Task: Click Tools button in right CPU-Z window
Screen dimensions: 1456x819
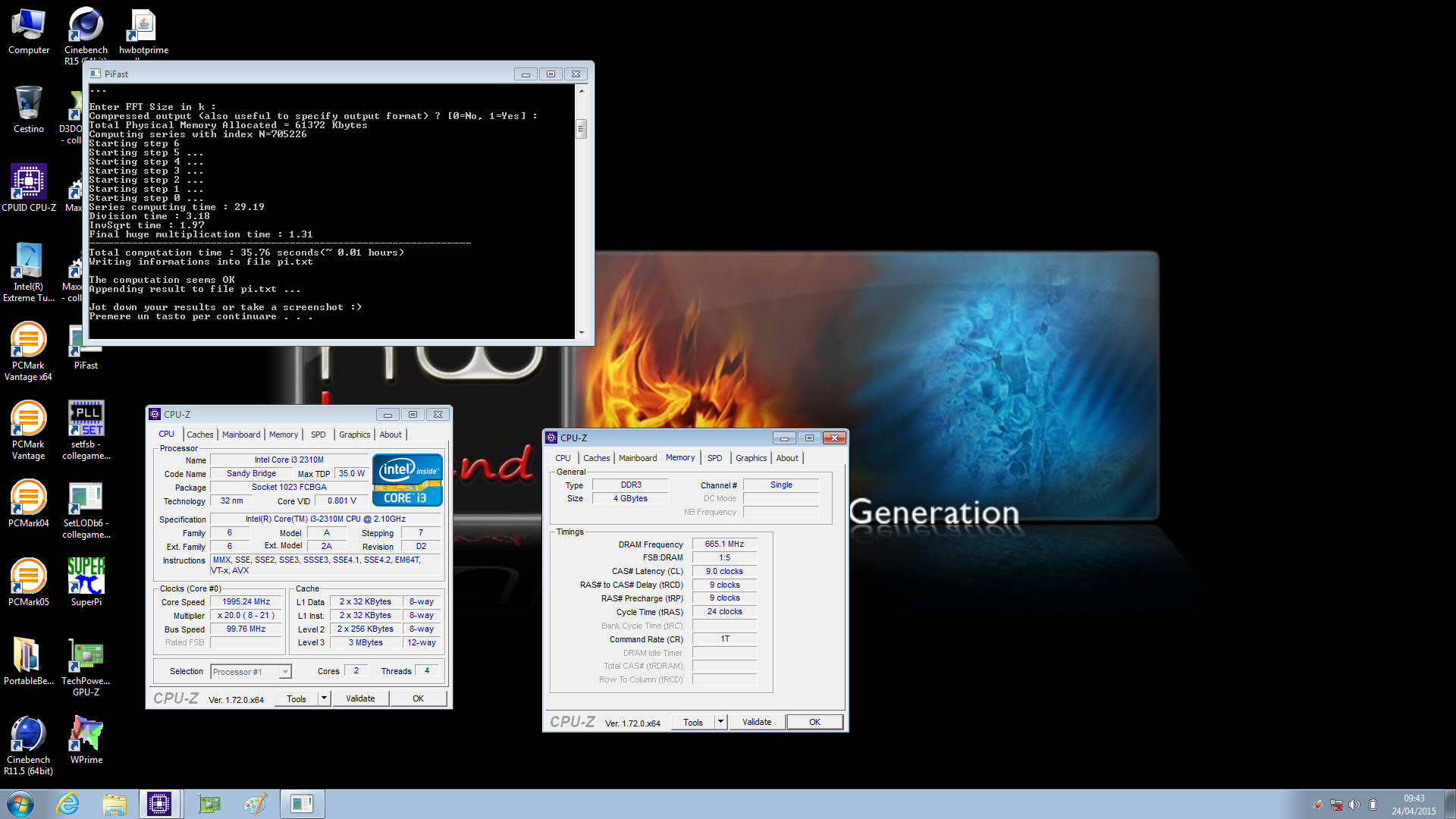Action: click(693, 722)
